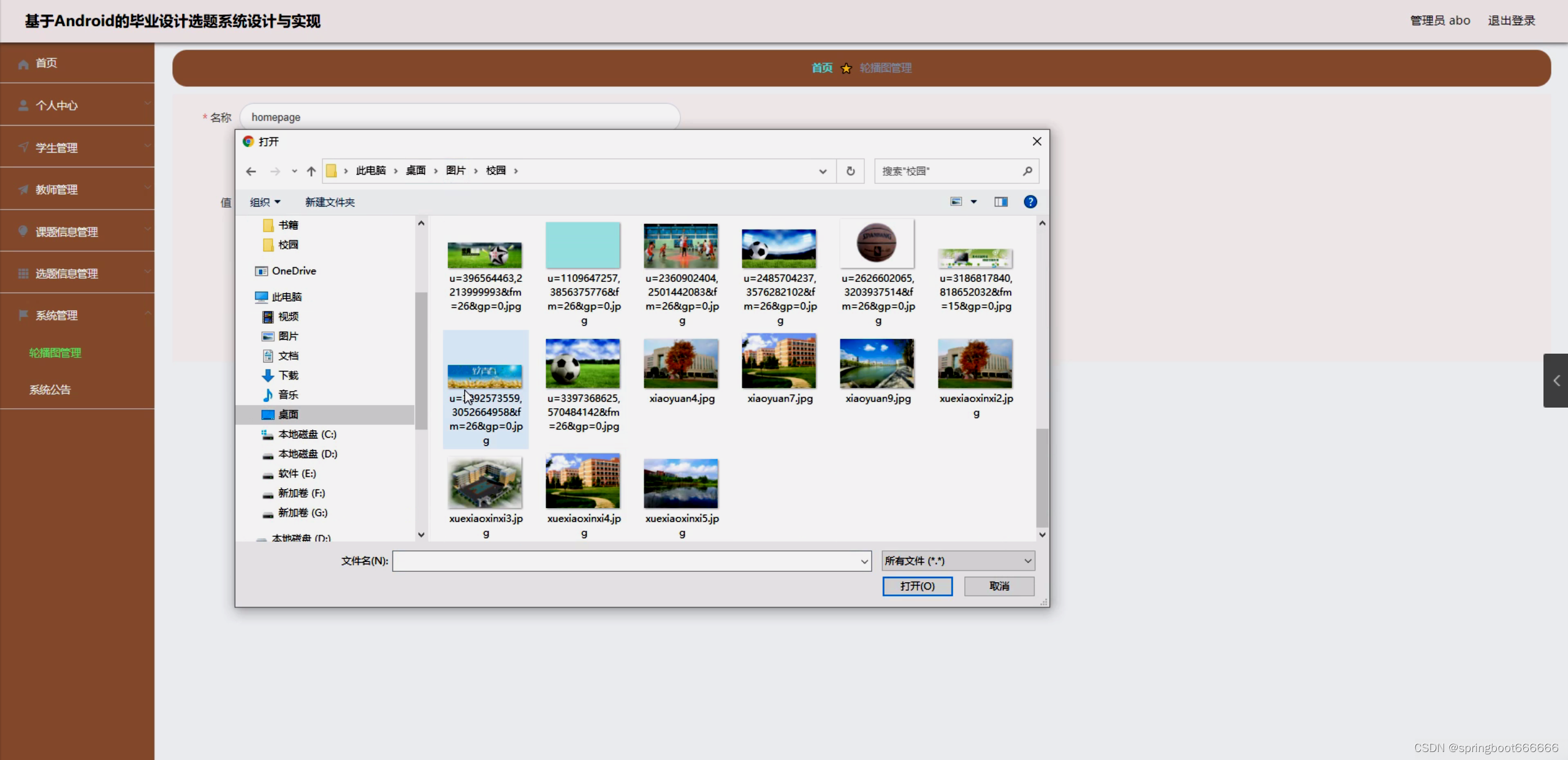The width and height of the screenshot is (1568, 760).
Task: Click 新建文件夹 new folder menu item
Action: [330, 202]
